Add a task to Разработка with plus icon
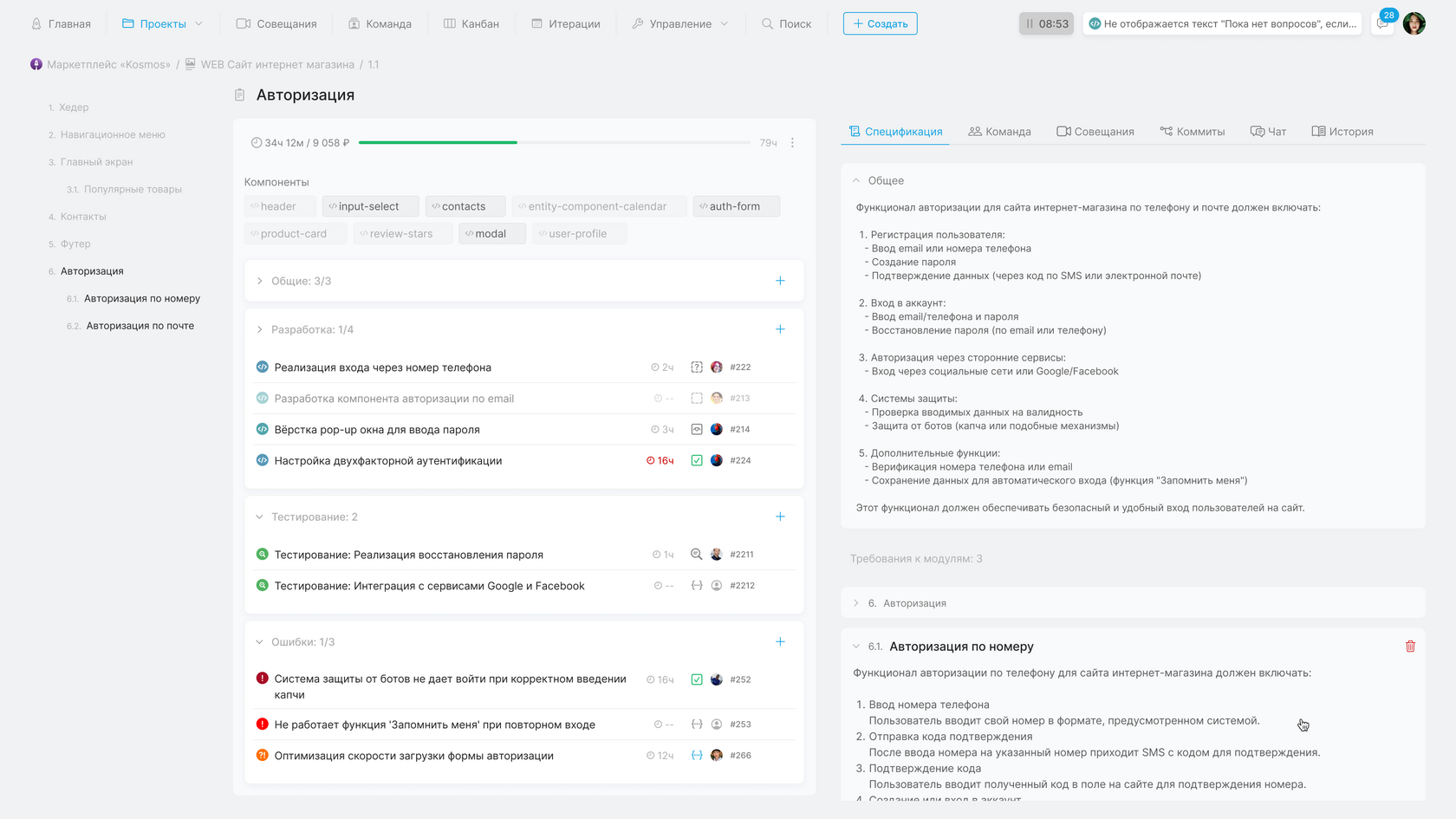Viewport: 1456px width, 819px height. point(780,329)
